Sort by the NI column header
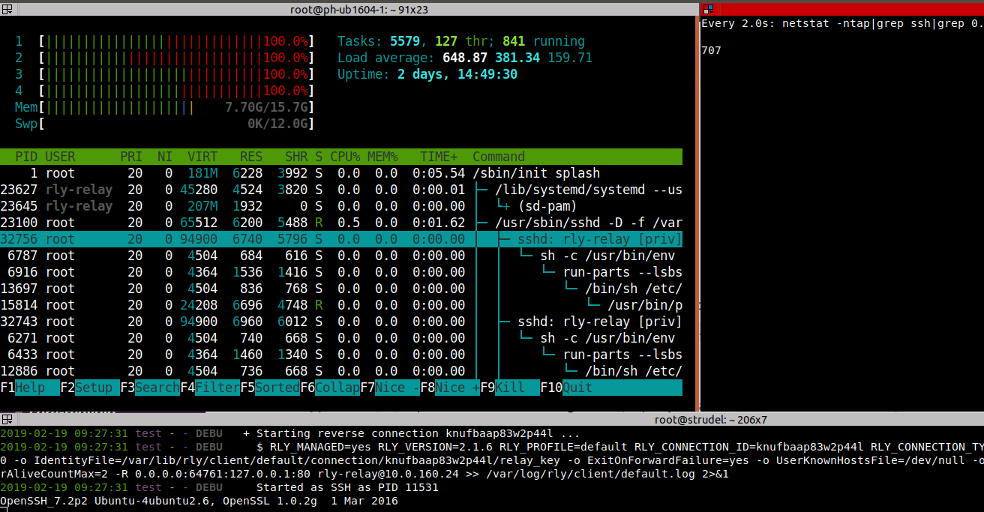The width and height of the screenshot is (984, 512). pos(164,156)
